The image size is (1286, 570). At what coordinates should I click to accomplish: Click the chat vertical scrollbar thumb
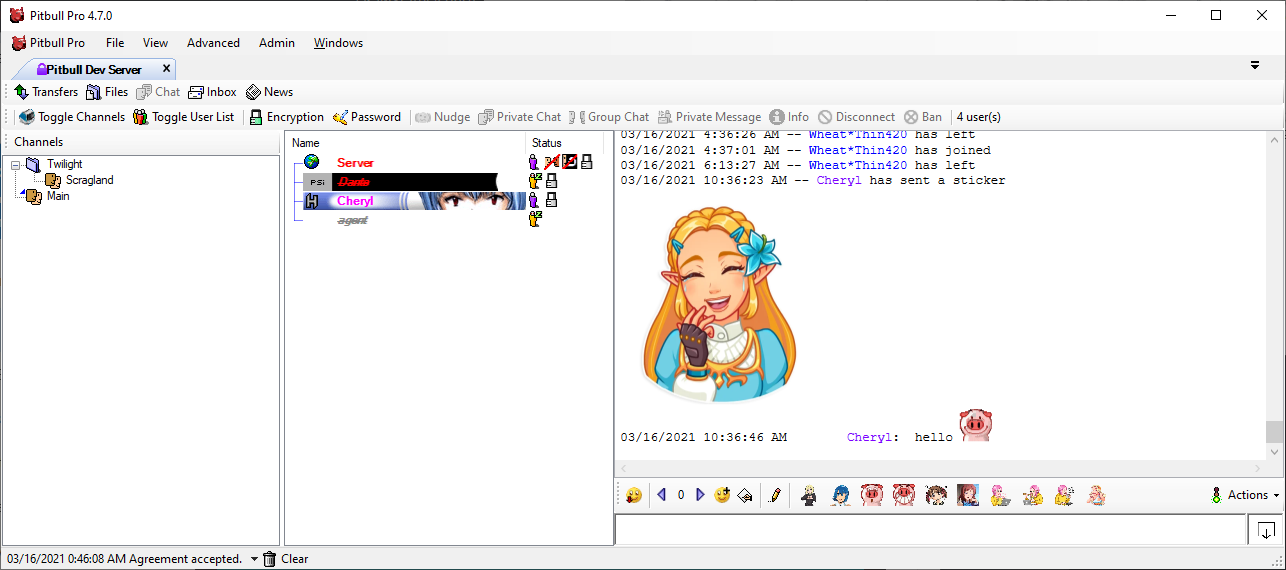[1273, 431]
